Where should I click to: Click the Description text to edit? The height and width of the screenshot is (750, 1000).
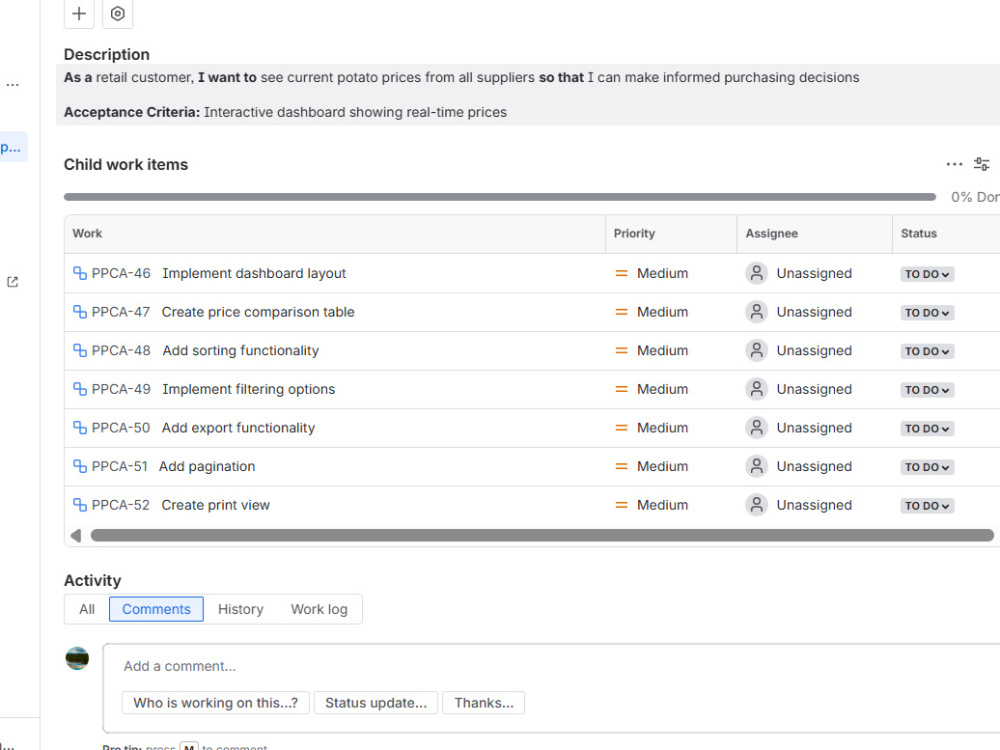[529, 94]
